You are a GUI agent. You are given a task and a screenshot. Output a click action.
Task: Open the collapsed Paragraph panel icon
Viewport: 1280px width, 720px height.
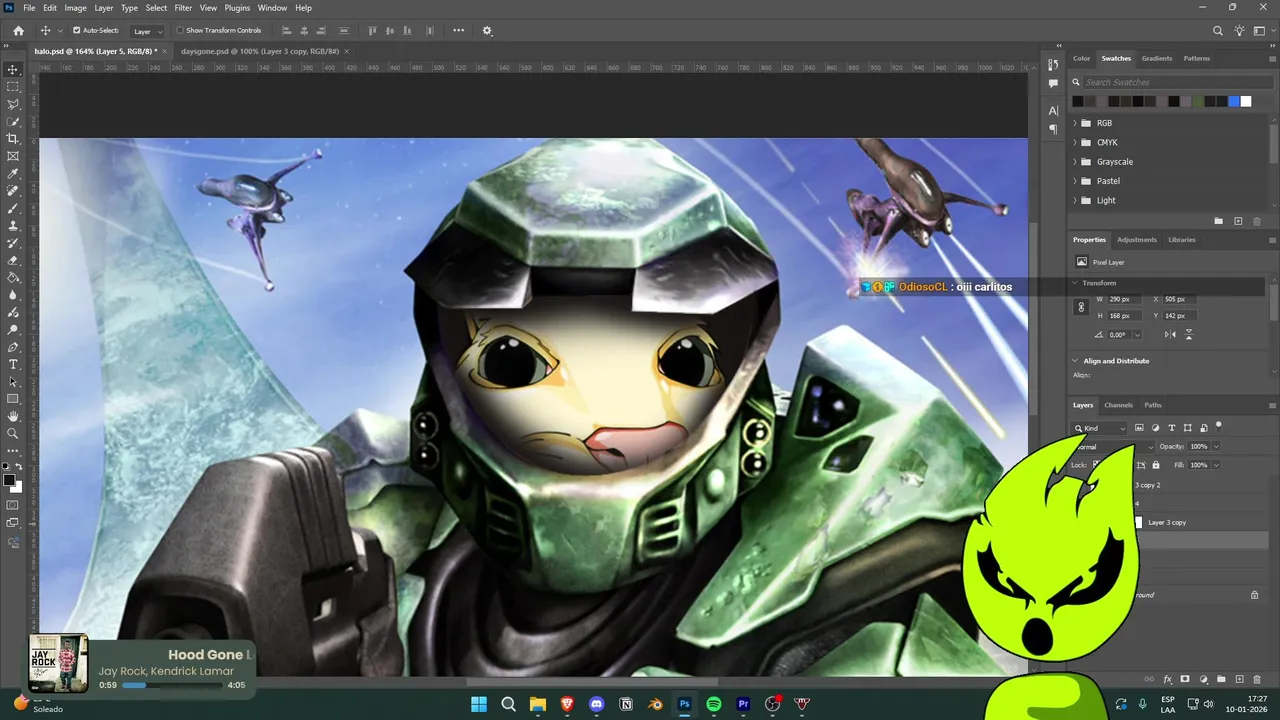pyautogui.click(x=1053, y=129)
